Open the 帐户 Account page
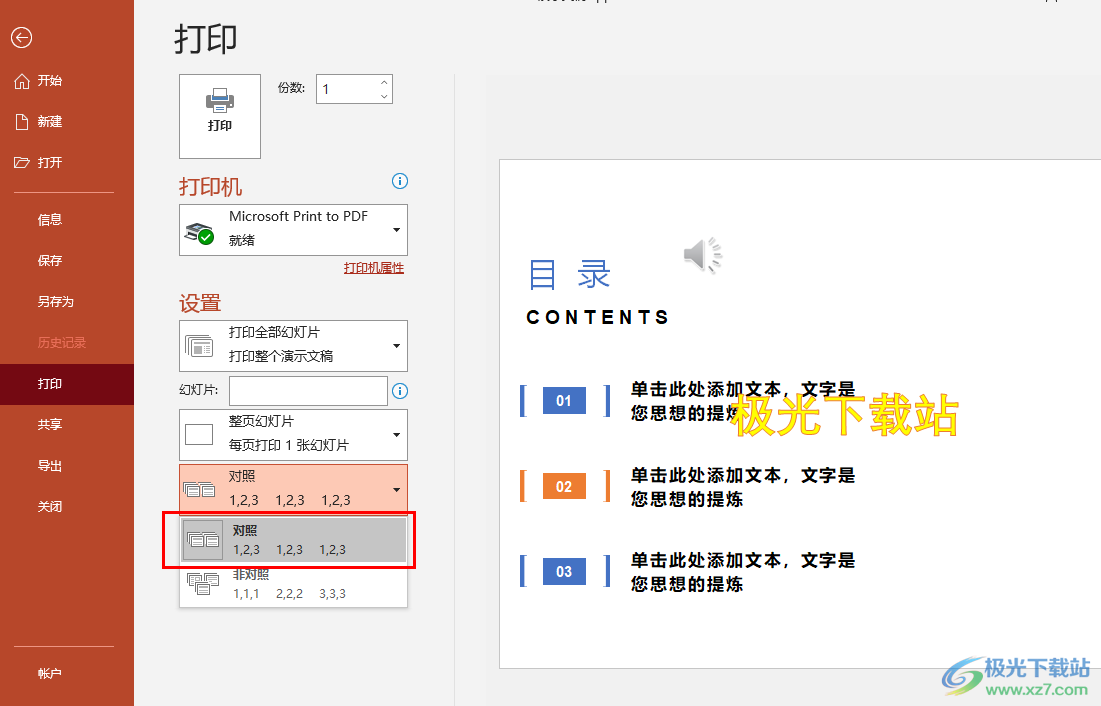The image size is (1101, 706). (50, 674)
